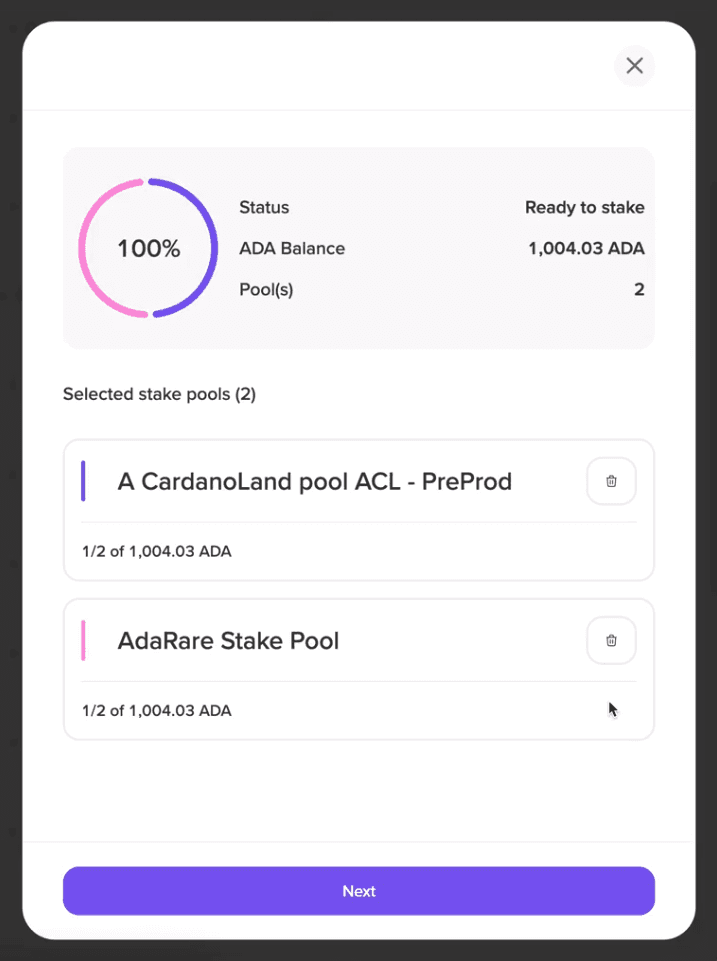Click the 100% label inside the donut chart
717x961 pixels.
(x=149, y=249)
